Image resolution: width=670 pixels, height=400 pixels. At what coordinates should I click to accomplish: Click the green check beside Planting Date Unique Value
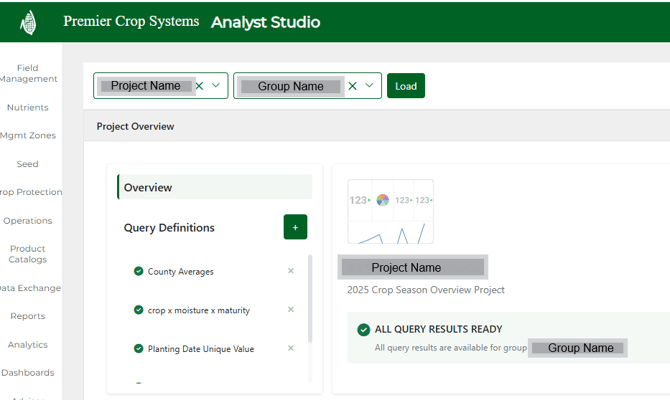138,349
